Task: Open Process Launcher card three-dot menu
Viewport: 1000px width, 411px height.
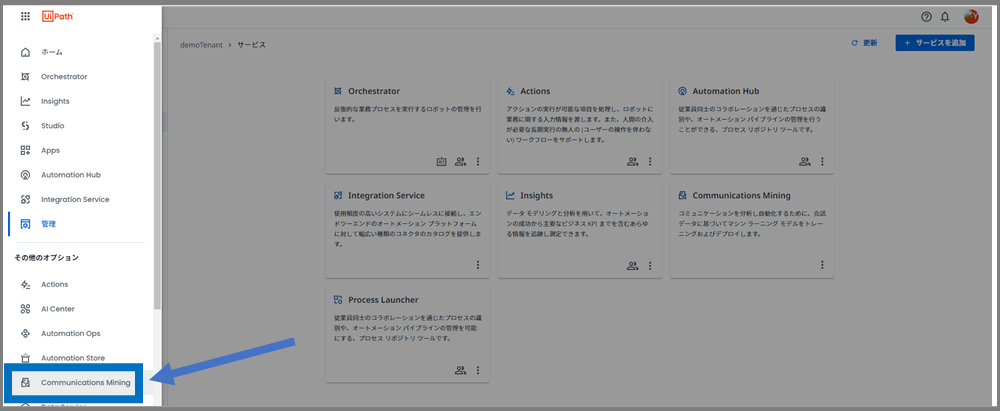Action: 478,370
